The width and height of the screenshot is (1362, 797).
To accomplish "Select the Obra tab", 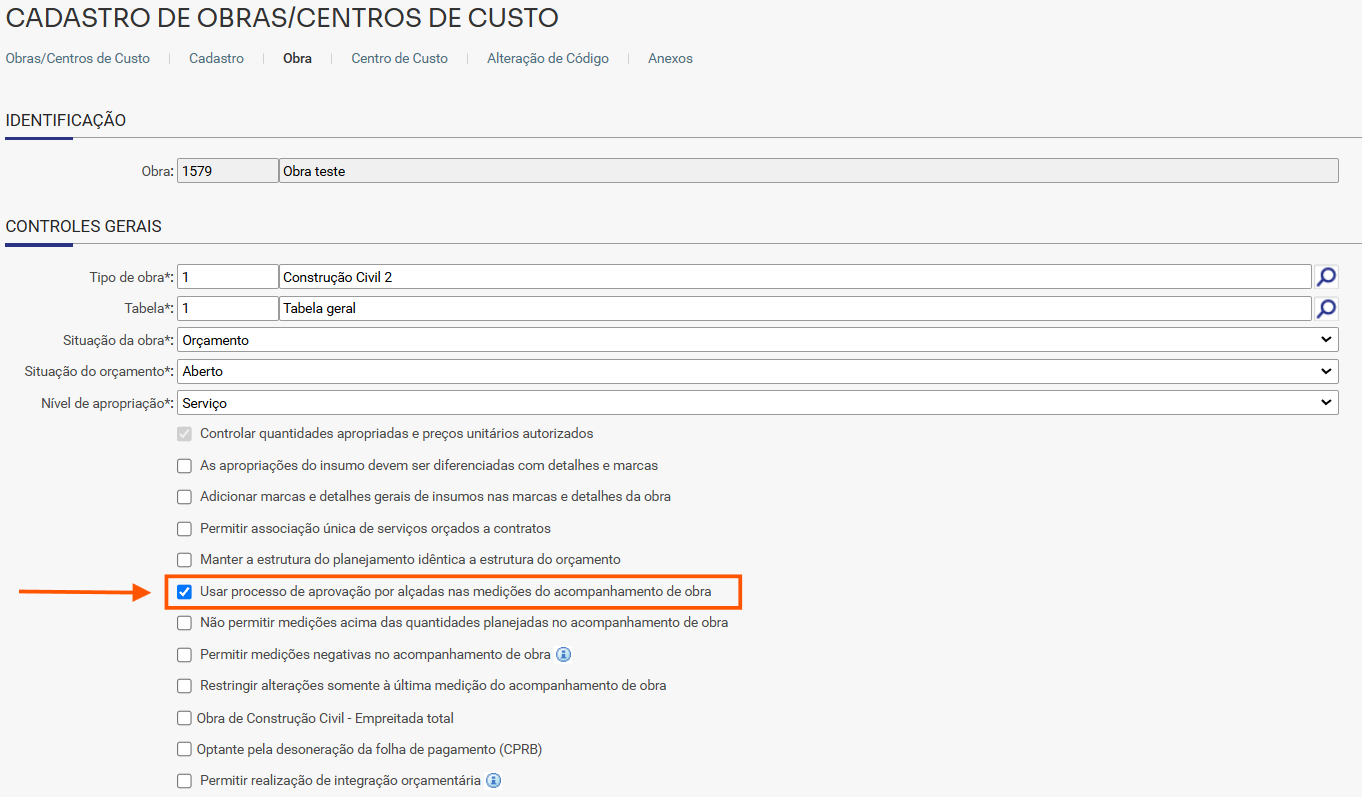I will (297, 59).
